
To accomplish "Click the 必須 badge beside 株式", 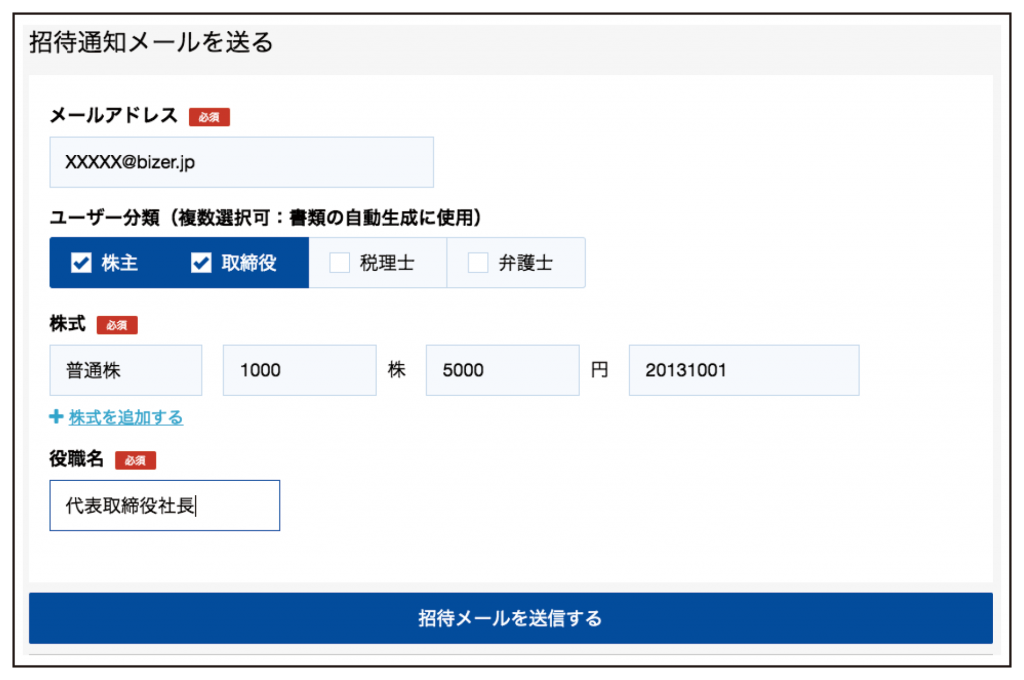I will click(118, 325).
